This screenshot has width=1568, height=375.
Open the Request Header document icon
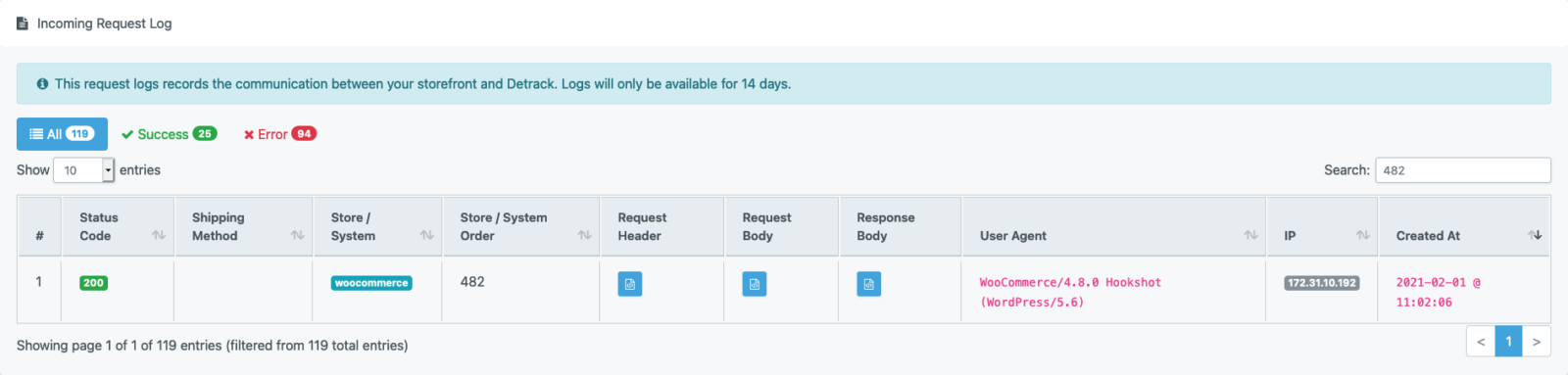[x=630, y=284]
